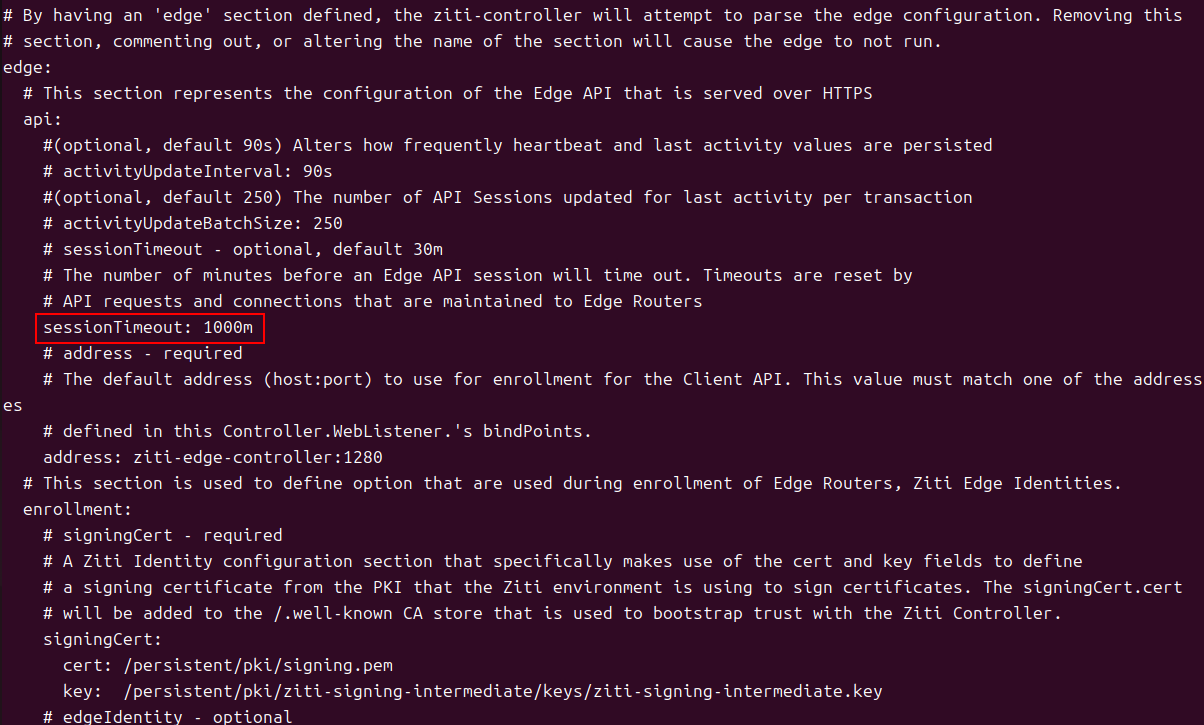
Task: Click the first comment line about ziti-controller parsing
Action: 593,15
